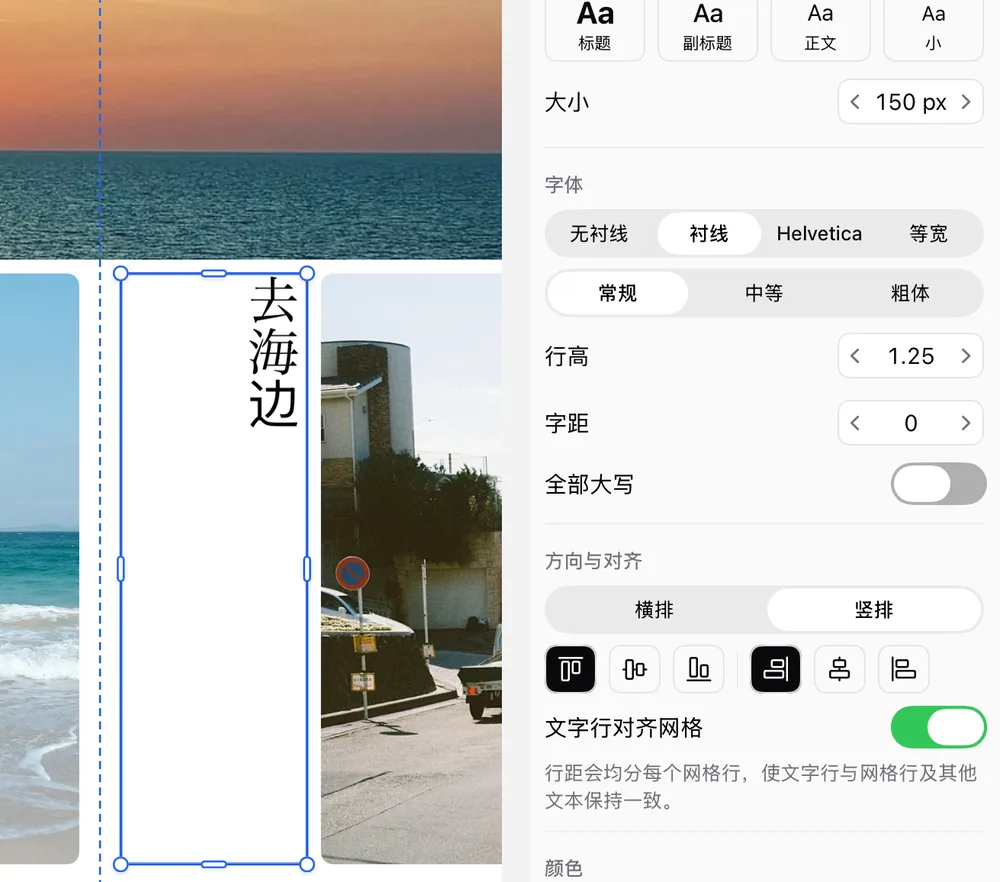The image size is (1000, 882).
Task: Increase font size with right arrow
Action: click(x=966, y=102)
